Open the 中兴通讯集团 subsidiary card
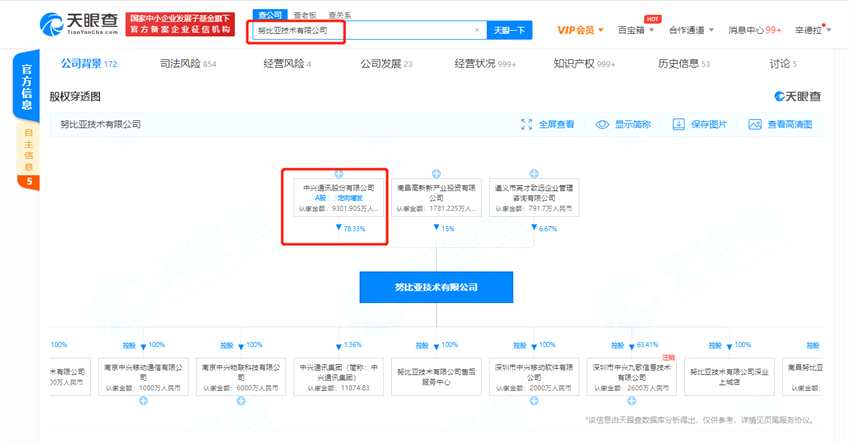This screenshot has width=850, height=443. coord(338,376)
